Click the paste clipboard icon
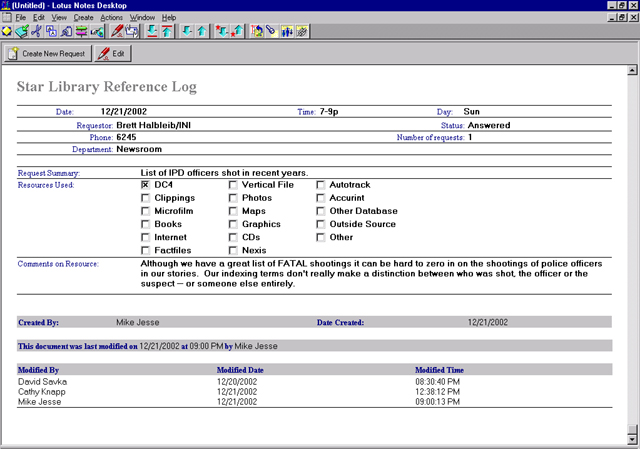 [x=66, y=31]
